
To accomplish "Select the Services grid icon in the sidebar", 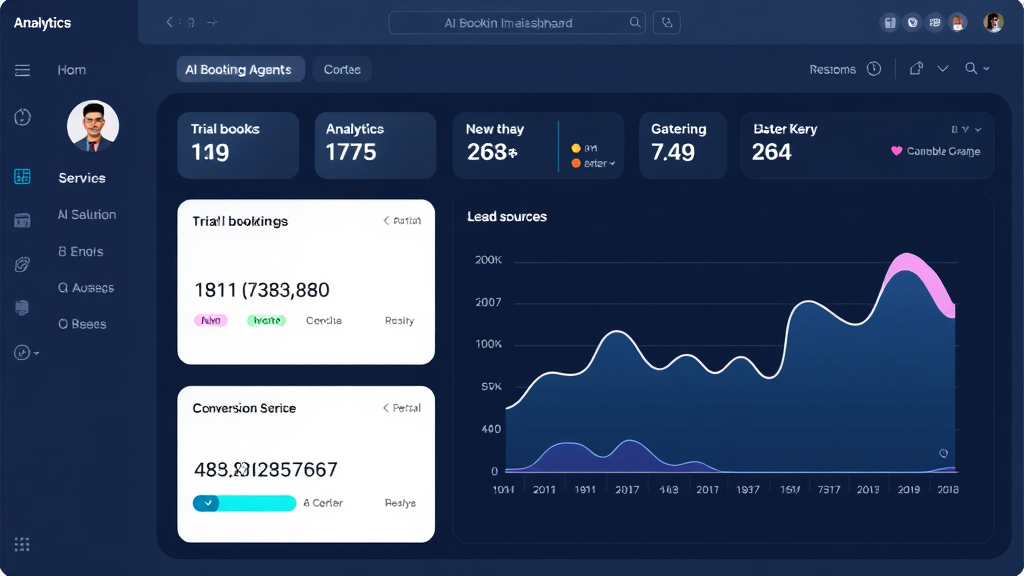I will click(x=22, y=176).
